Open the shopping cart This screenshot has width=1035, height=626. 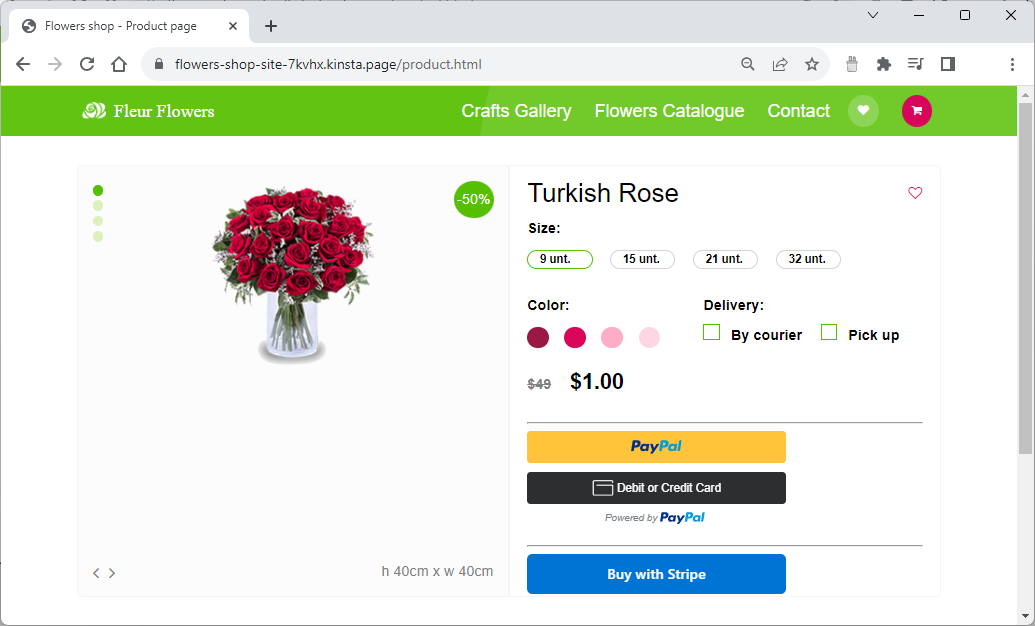point(916,111)
